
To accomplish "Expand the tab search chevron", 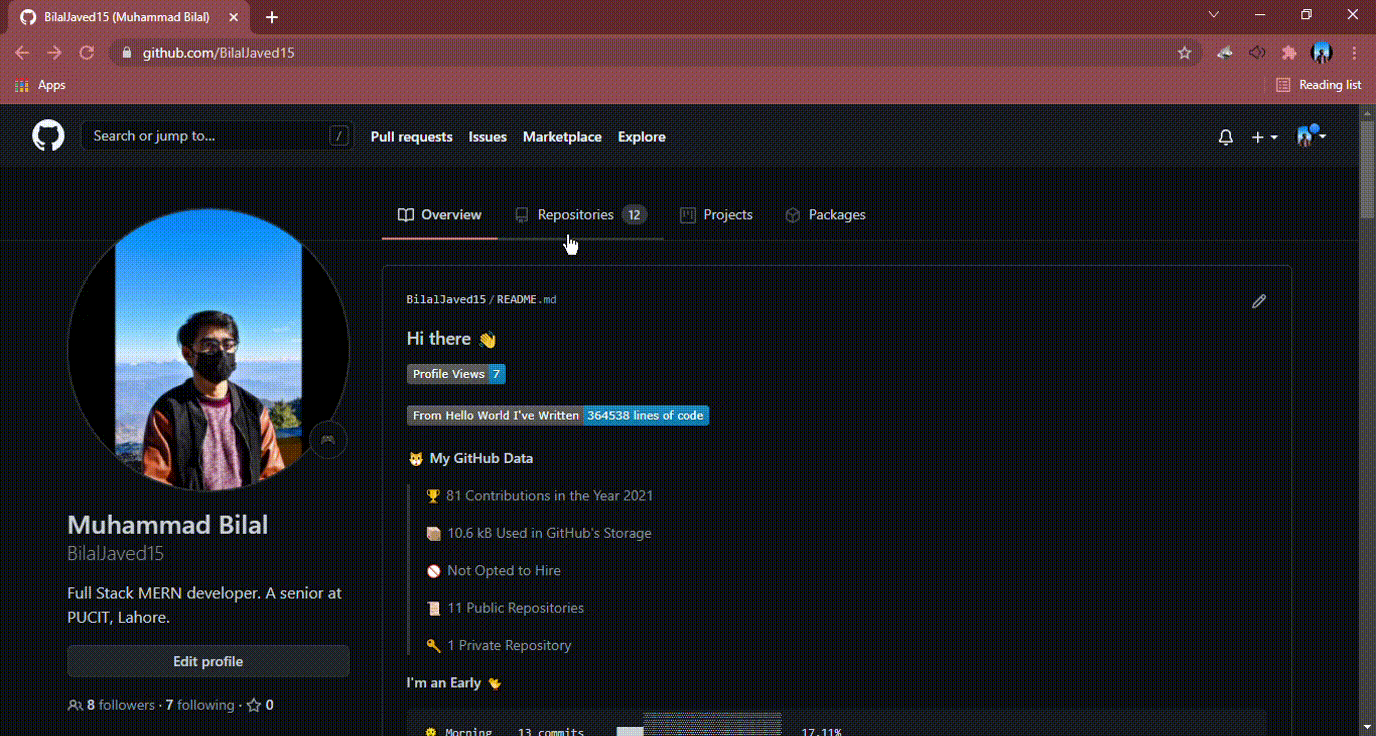I will coord(1214,15).
